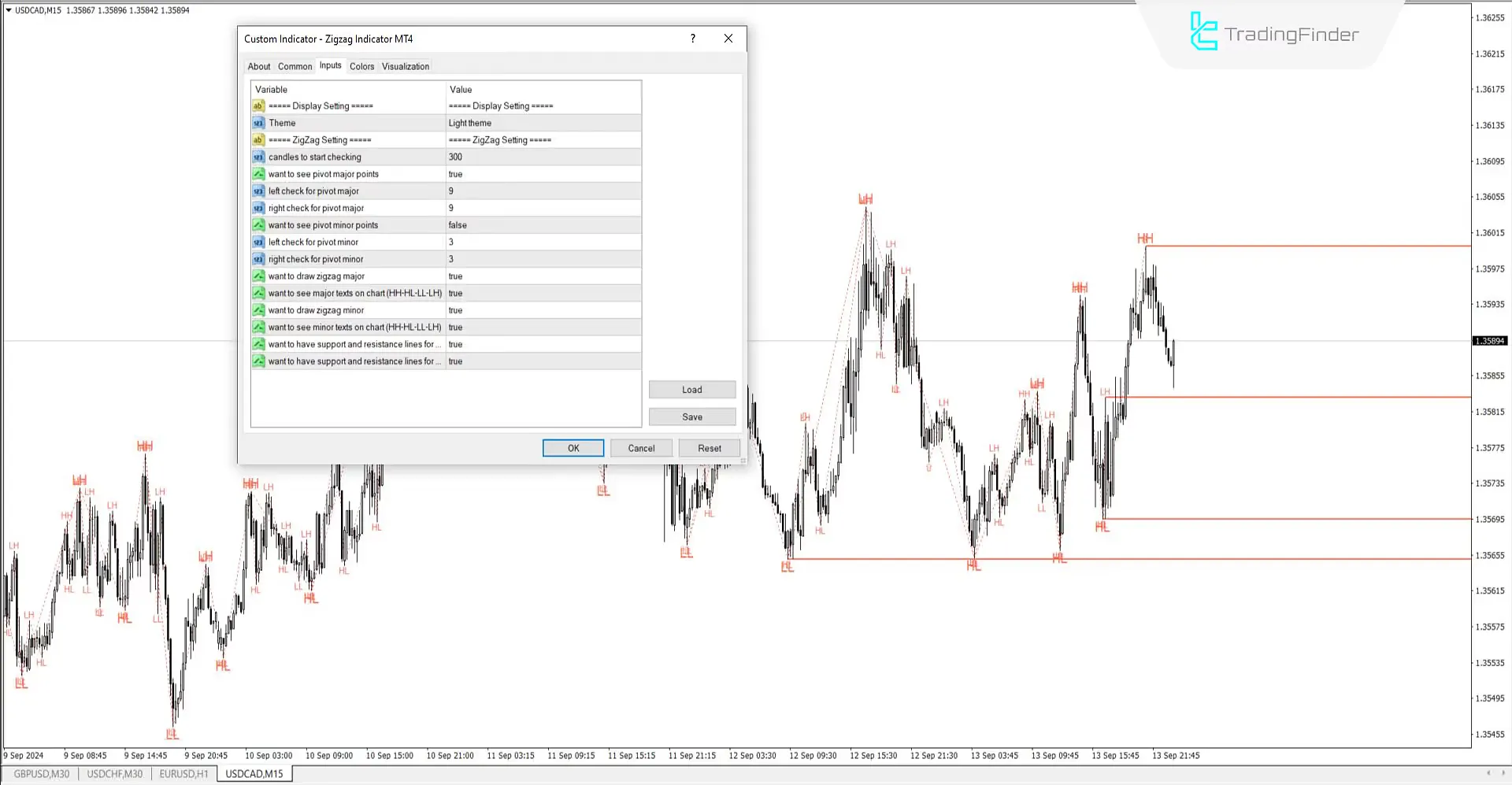Click the 123 icon next to Theme variable
The height and width of the screenshot is (785, 1512).
[258, 123]
